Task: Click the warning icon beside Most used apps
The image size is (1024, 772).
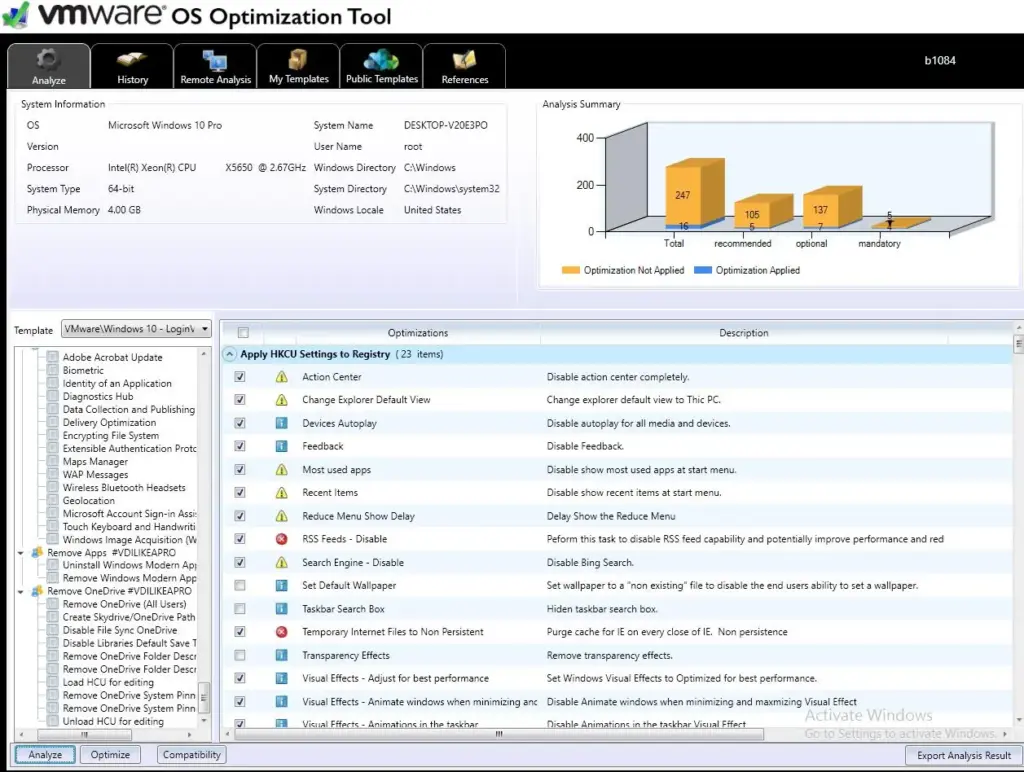Action: tap(281, 470)
